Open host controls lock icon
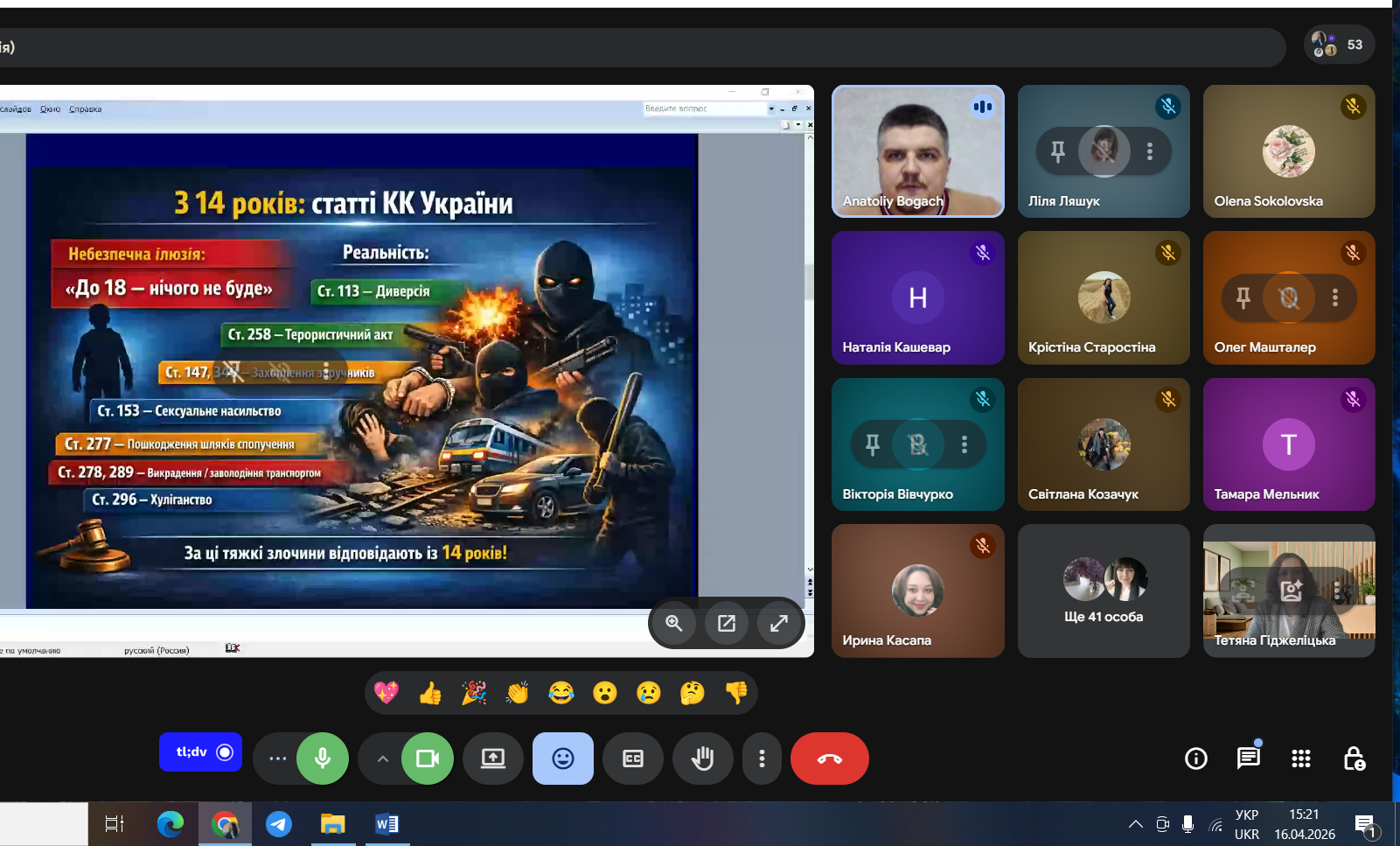Viewport: 1400px width, 846px height. click(1354, 759)
